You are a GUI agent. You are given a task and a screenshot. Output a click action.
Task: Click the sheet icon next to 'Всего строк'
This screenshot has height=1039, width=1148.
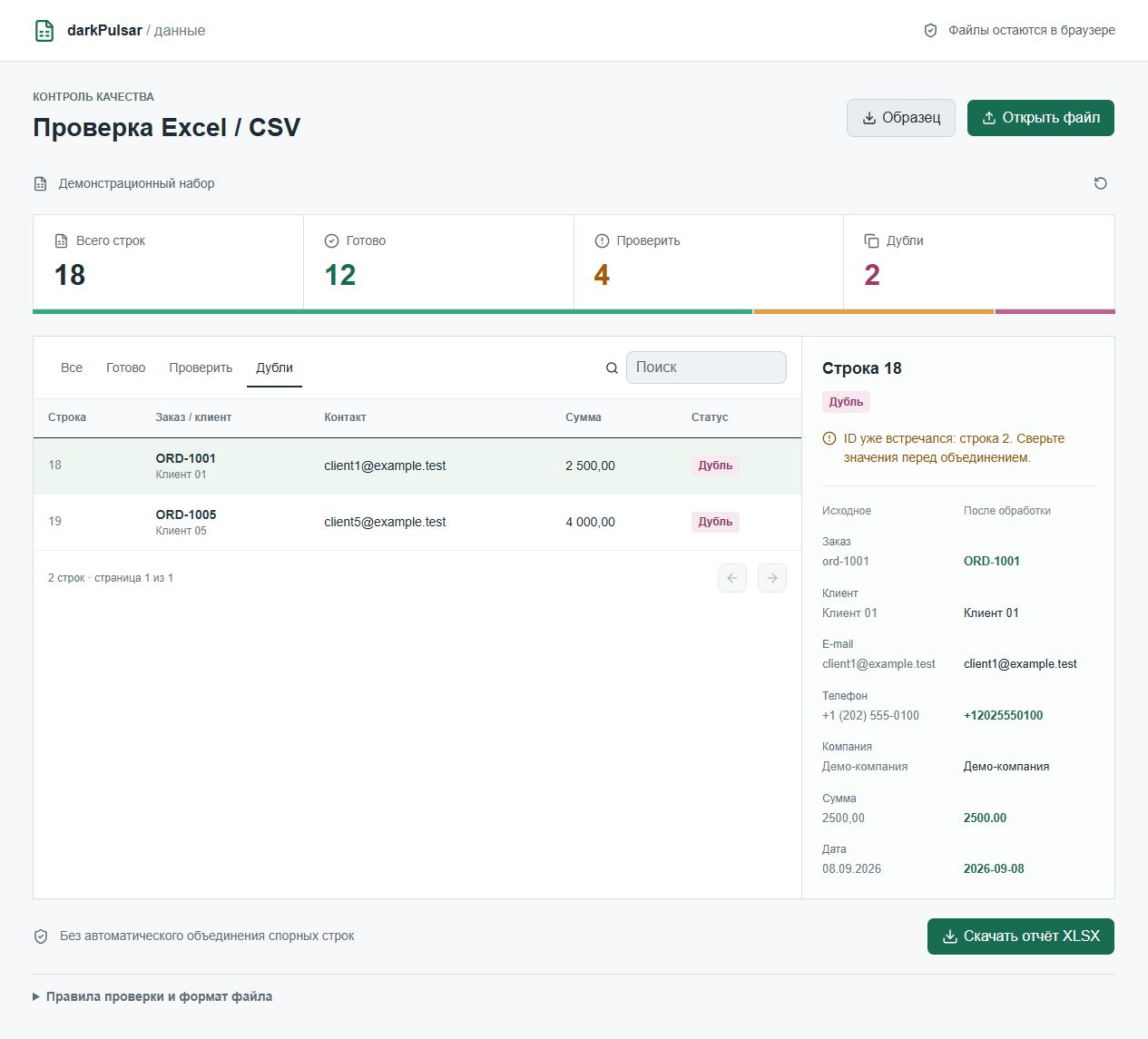click(x=61, y=240)
